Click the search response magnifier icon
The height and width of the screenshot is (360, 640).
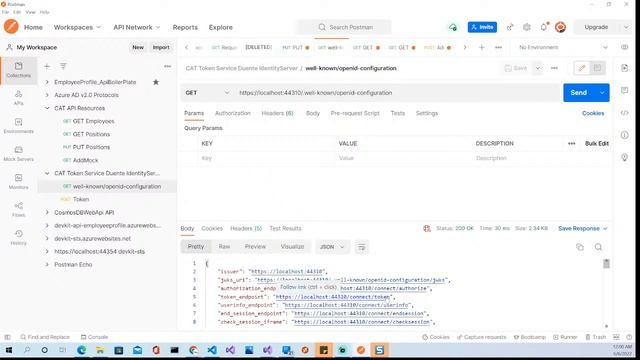point(598,247)
